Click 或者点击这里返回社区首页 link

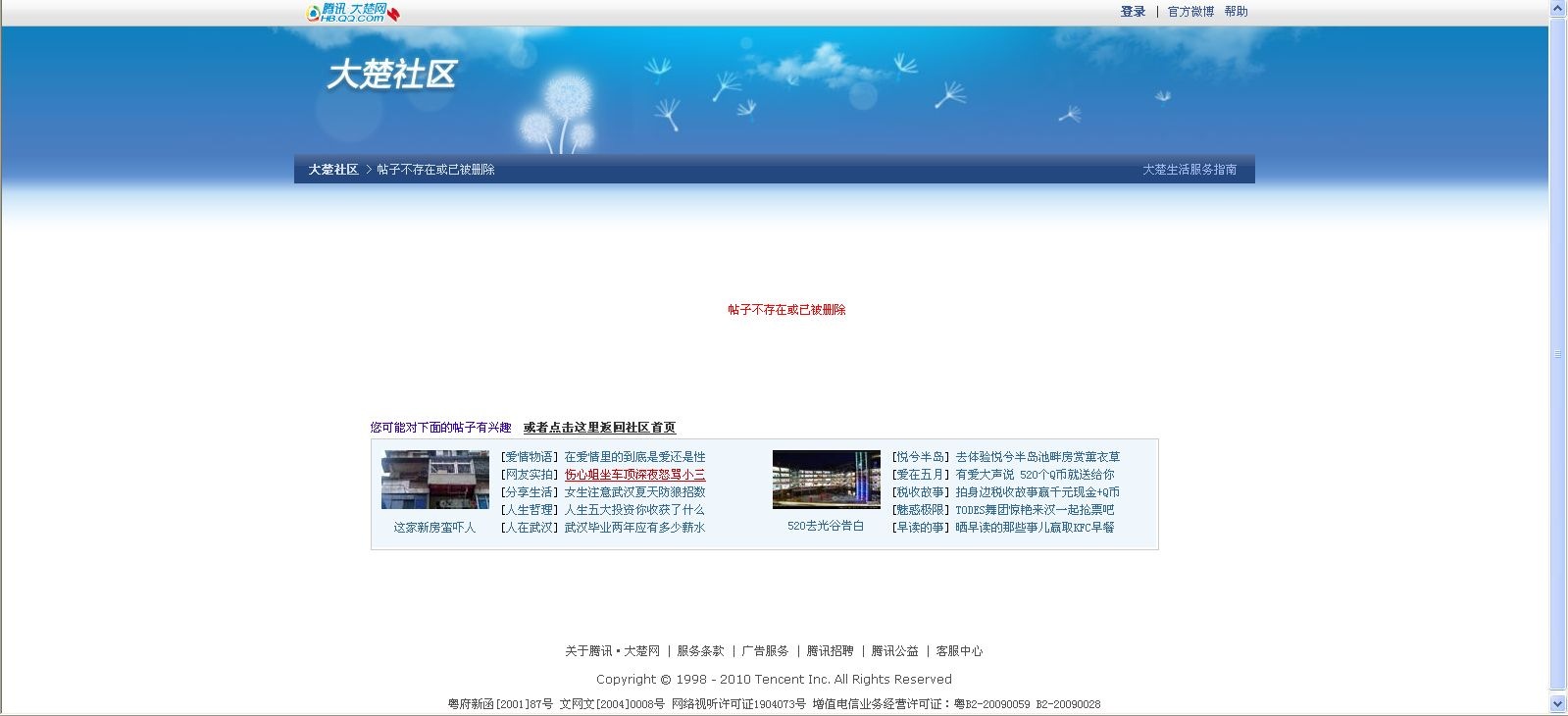click(x=599, y=428)
